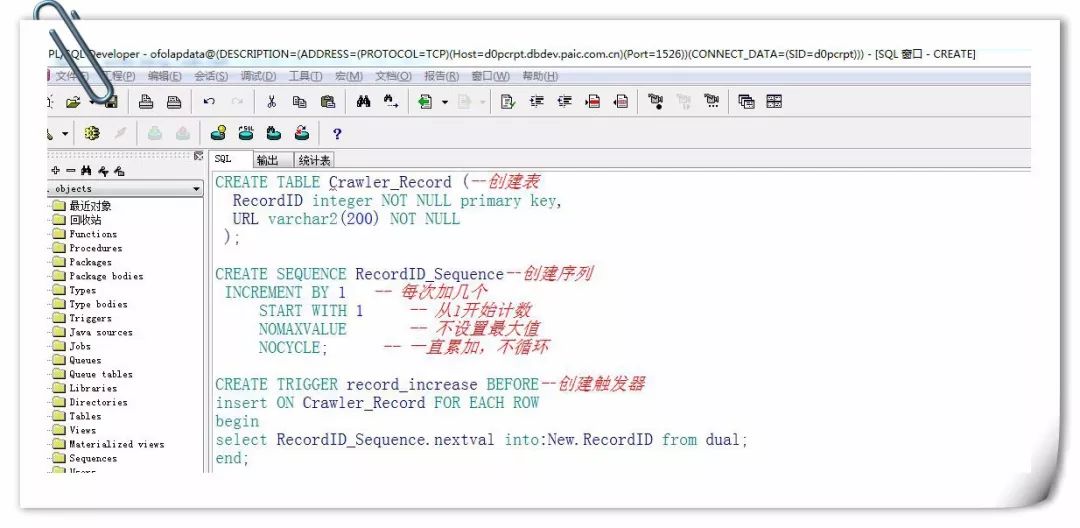Open the dropdown arrow beside the back-navigation icon
This screenshot has width=1080, height=528.
pos(445,103)
